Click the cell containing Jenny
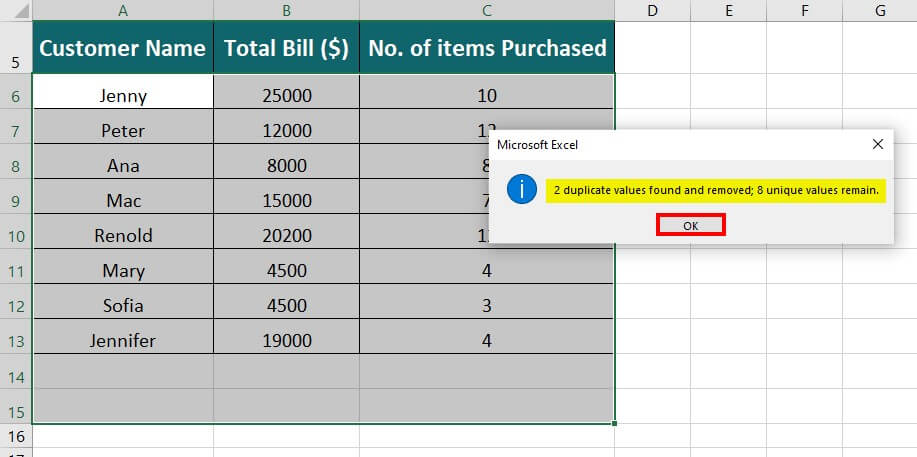This screenshot has width=917, height=457. click(x=123, y=91)
